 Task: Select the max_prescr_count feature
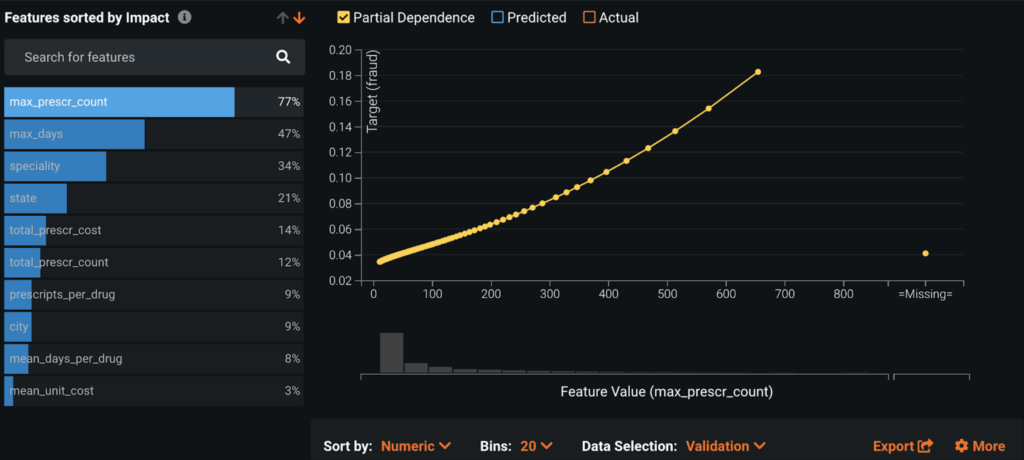click(154, 102)
